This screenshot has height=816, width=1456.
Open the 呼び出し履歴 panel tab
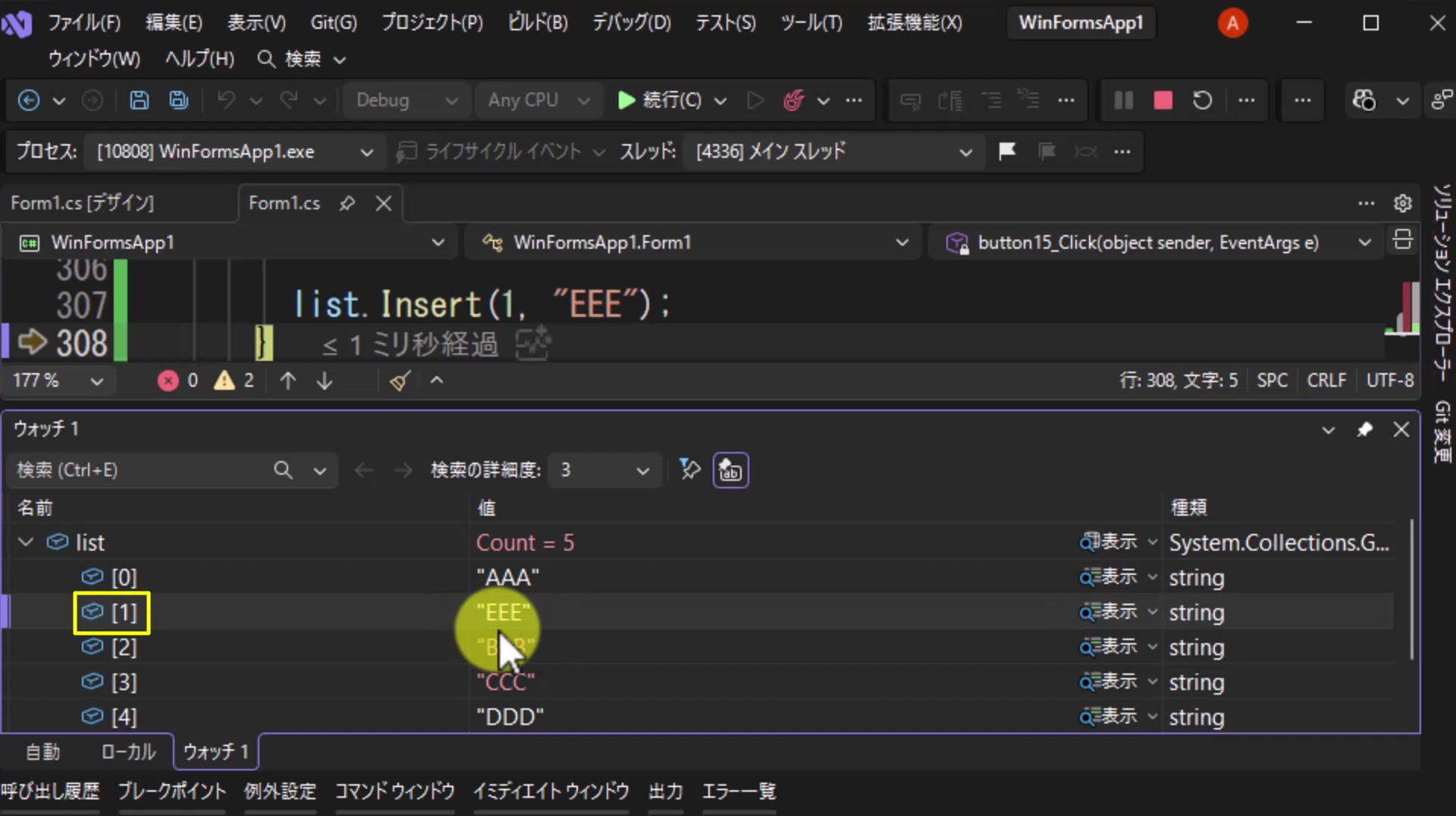tap(50, 792)
